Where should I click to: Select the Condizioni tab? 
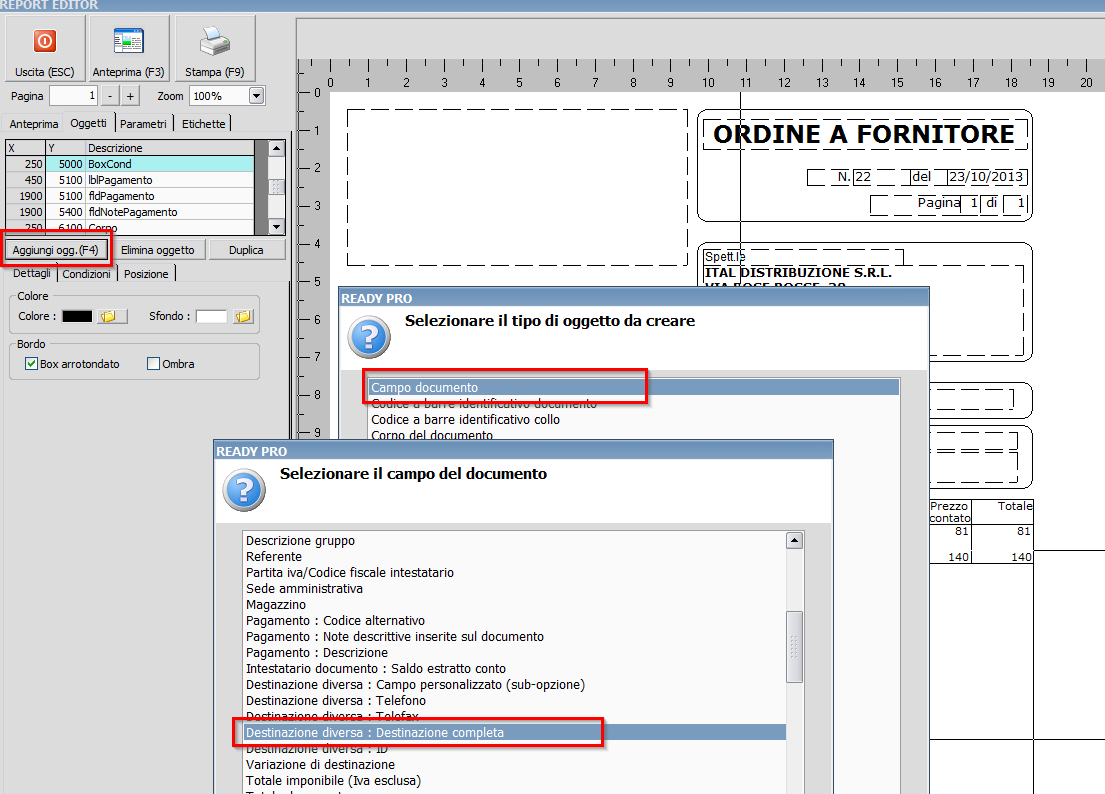tap(87, 274)
